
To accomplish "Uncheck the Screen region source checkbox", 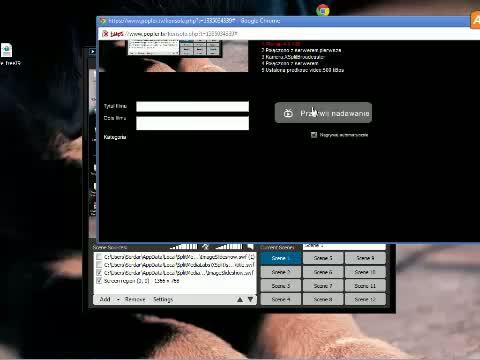I will pos(99,281).
